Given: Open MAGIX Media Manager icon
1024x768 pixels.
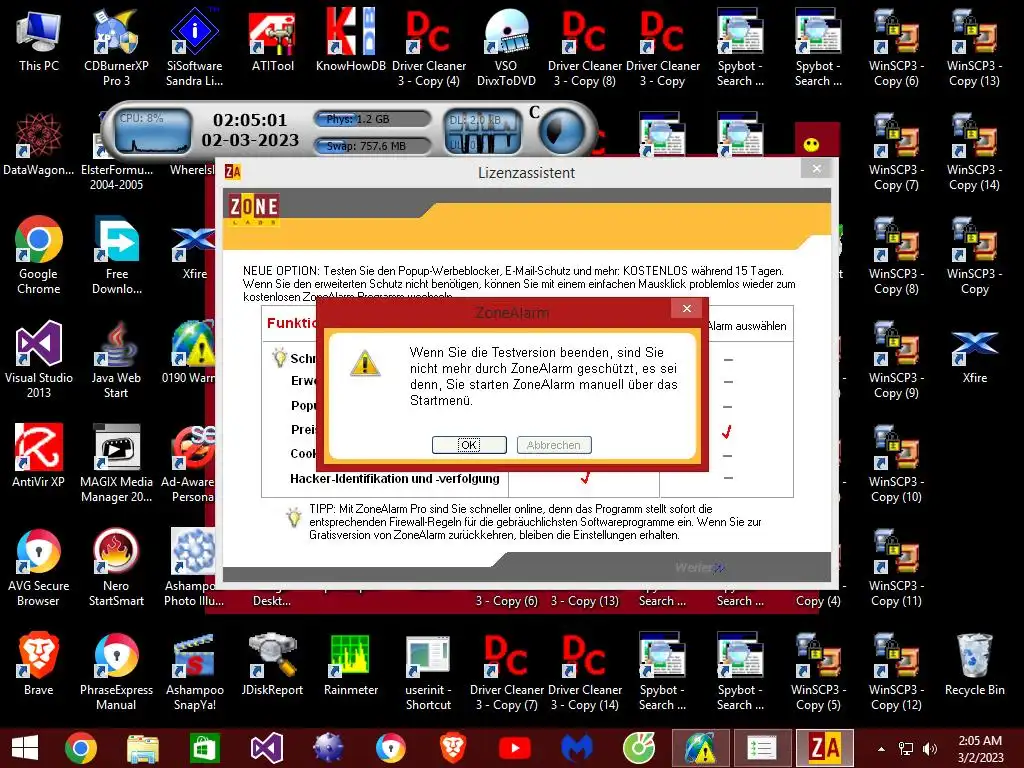Looking at the screenshot, I should click(x=116, y=464).
